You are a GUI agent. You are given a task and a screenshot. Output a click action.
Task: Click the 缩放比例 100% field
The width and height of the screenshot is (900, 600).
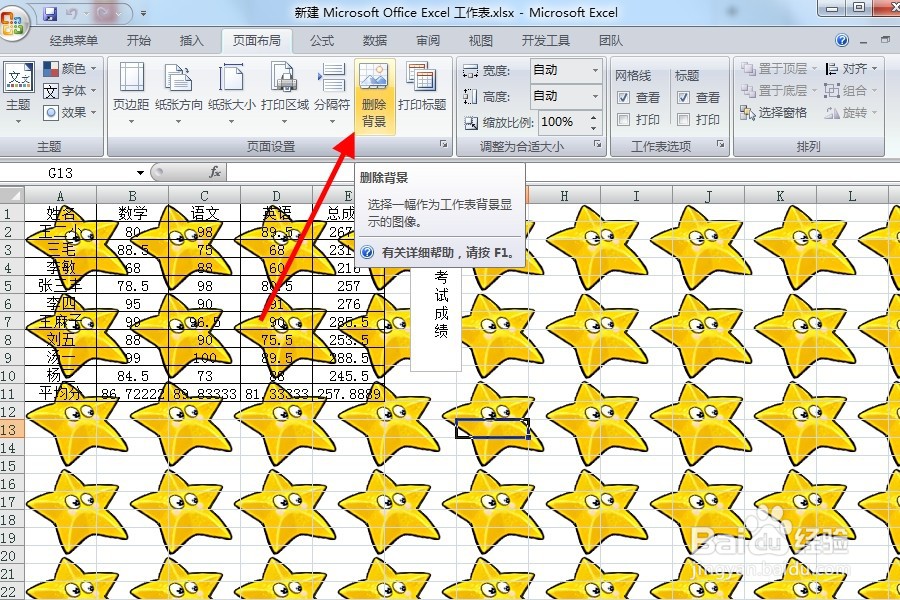(x=563, y=122)
